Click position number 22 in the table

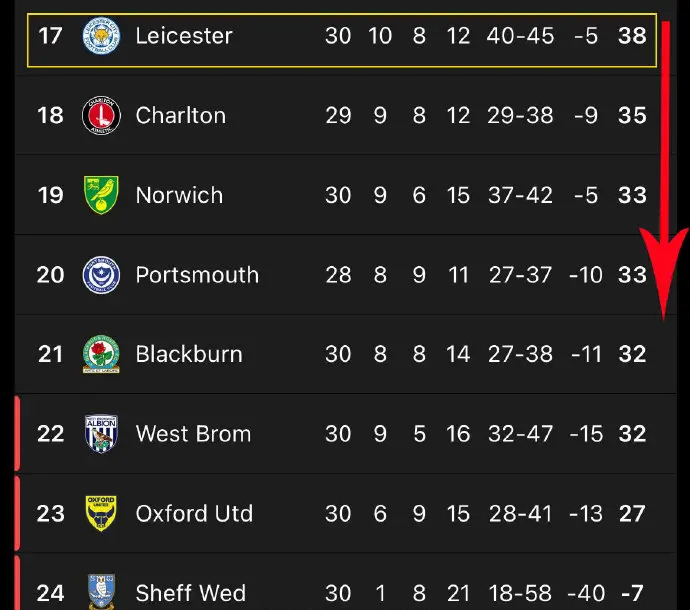(50, 434)
